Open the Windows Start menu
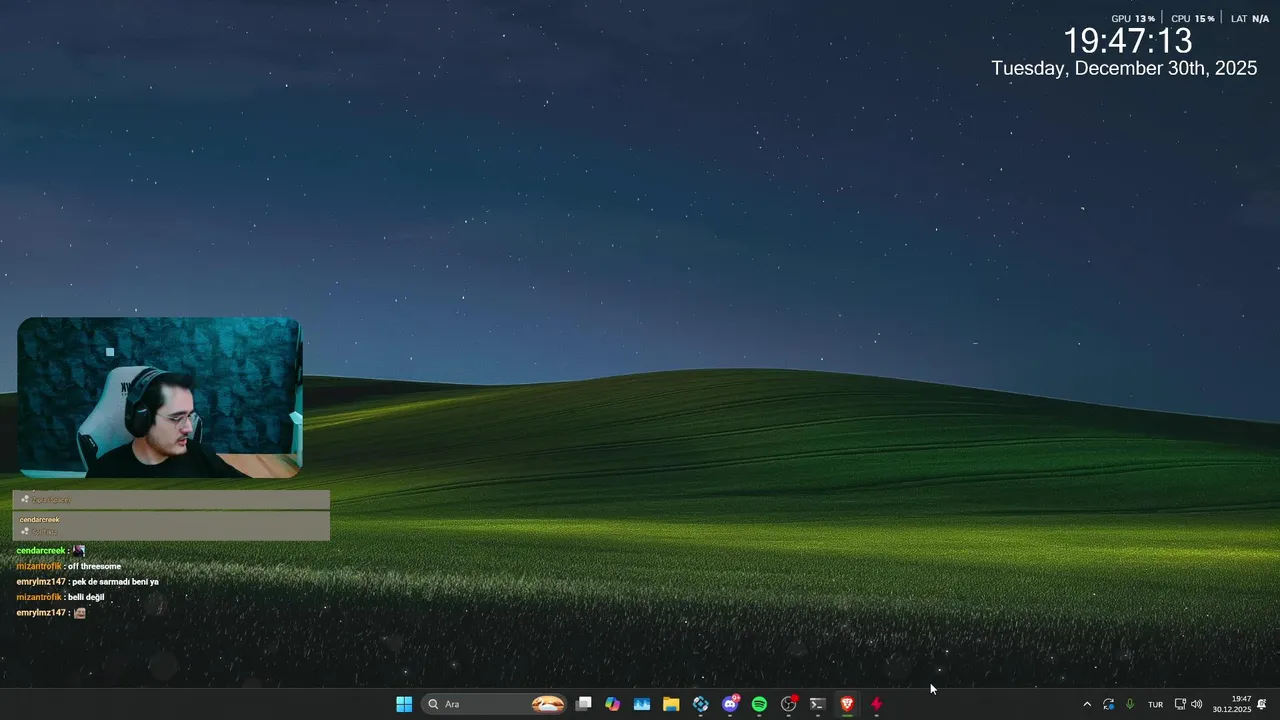The image size is (1280, 720). 404,704
